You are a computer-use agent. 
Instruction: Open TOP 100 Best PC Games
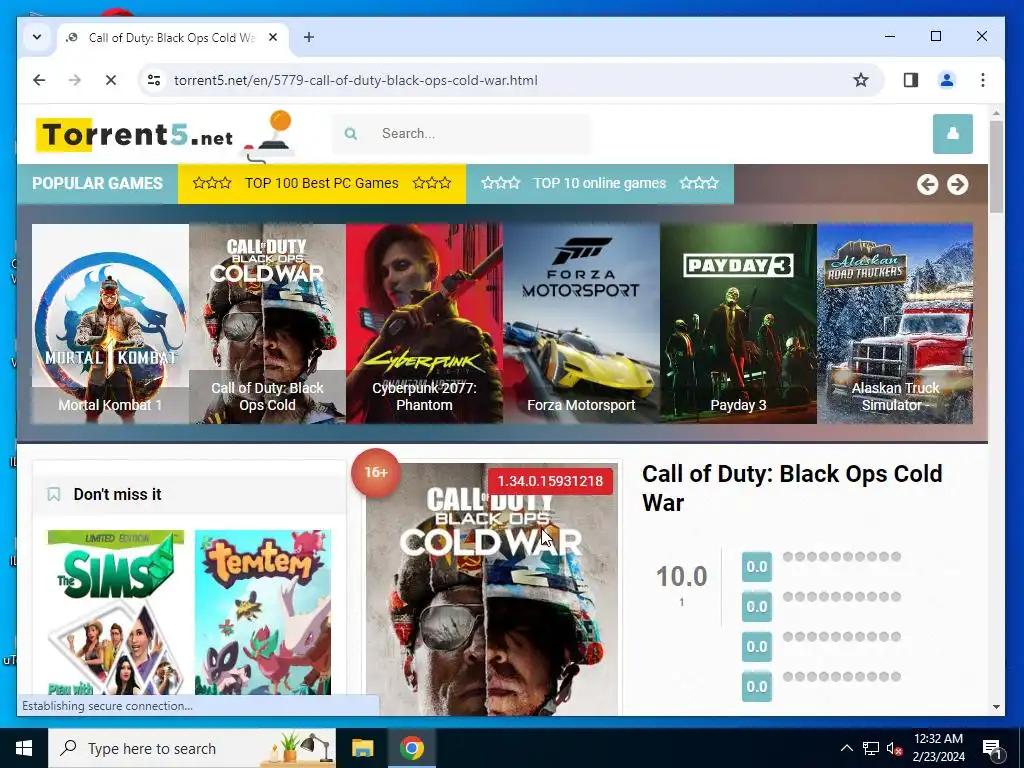click(321, 184)
